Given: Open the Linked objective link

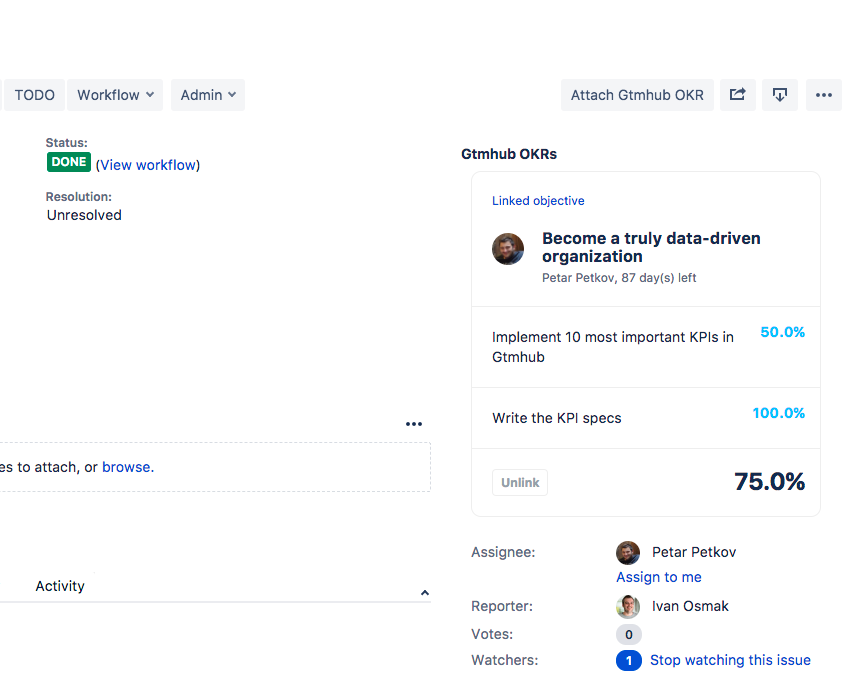Looking at the screenshot, I should pyautogui.click(x=538, y=201).
